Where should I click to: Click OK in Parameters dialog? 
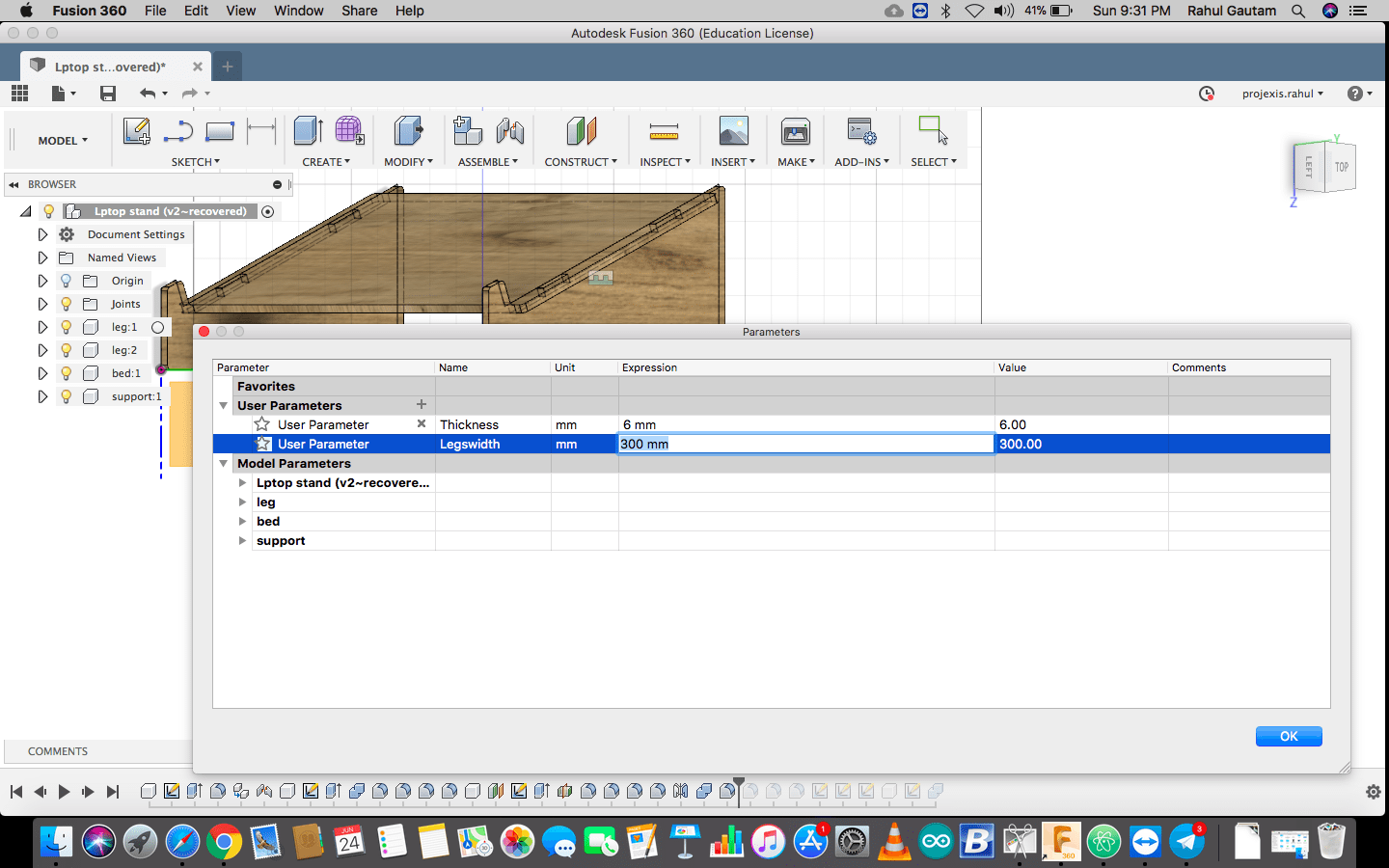click(1289, 736)
